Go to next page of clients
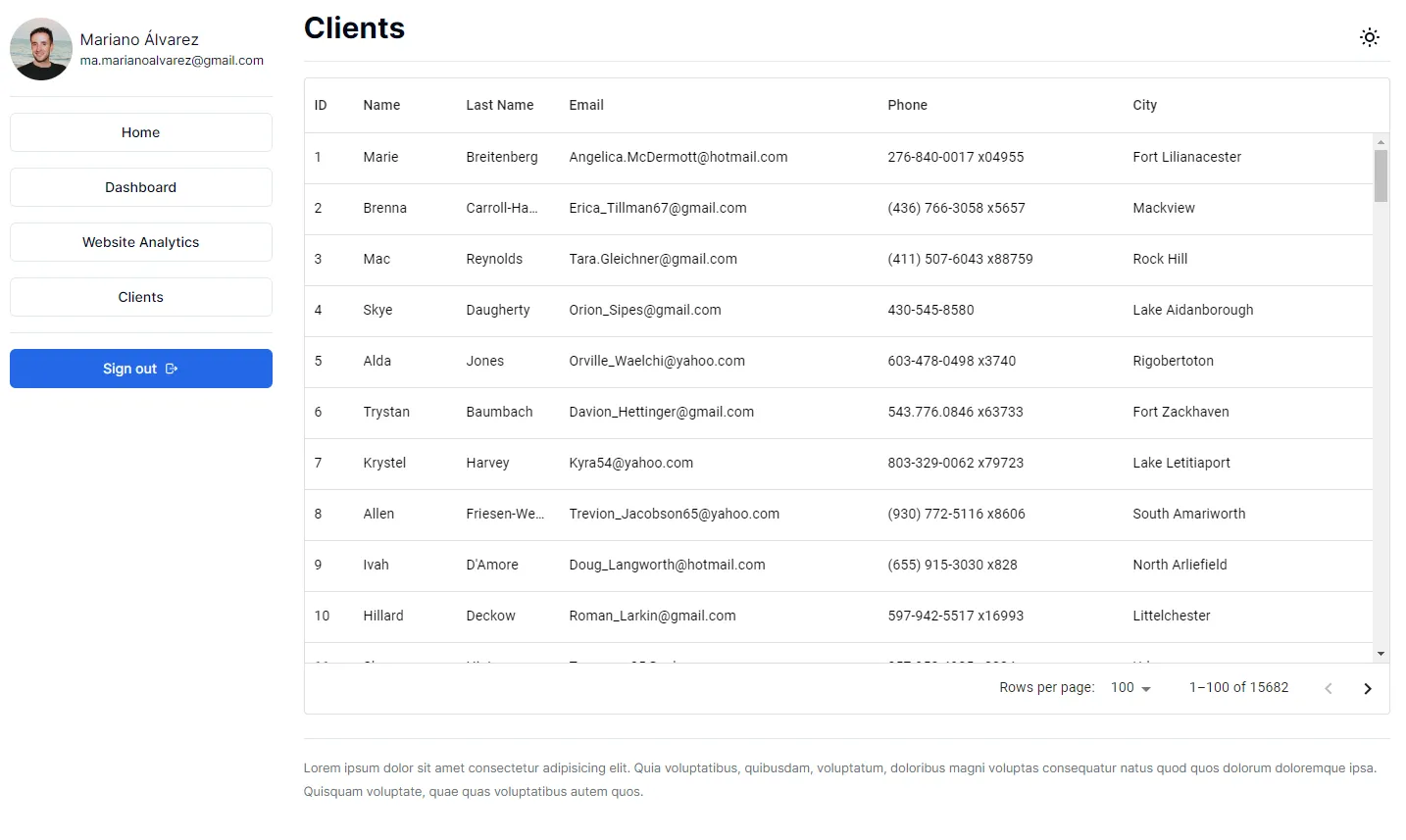1406x840 pixels. click(1367, 688)
